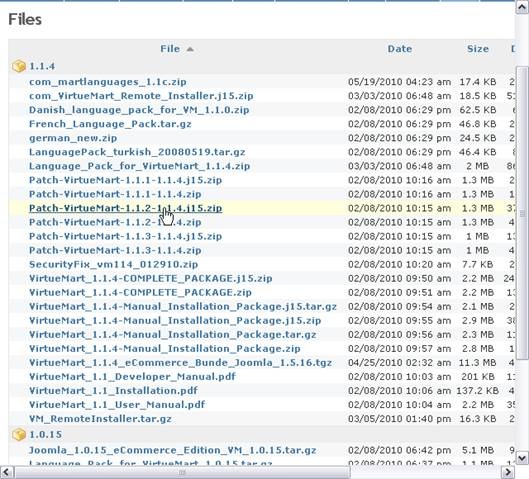Download VirtueMart_1.1.4-Manual_Installation_Package.zip

coord(165,349)
